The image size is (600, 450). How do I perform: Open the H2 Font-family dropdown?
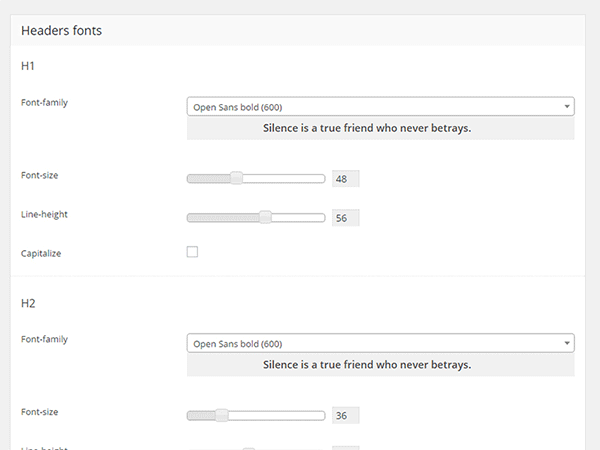click(380, 343)
